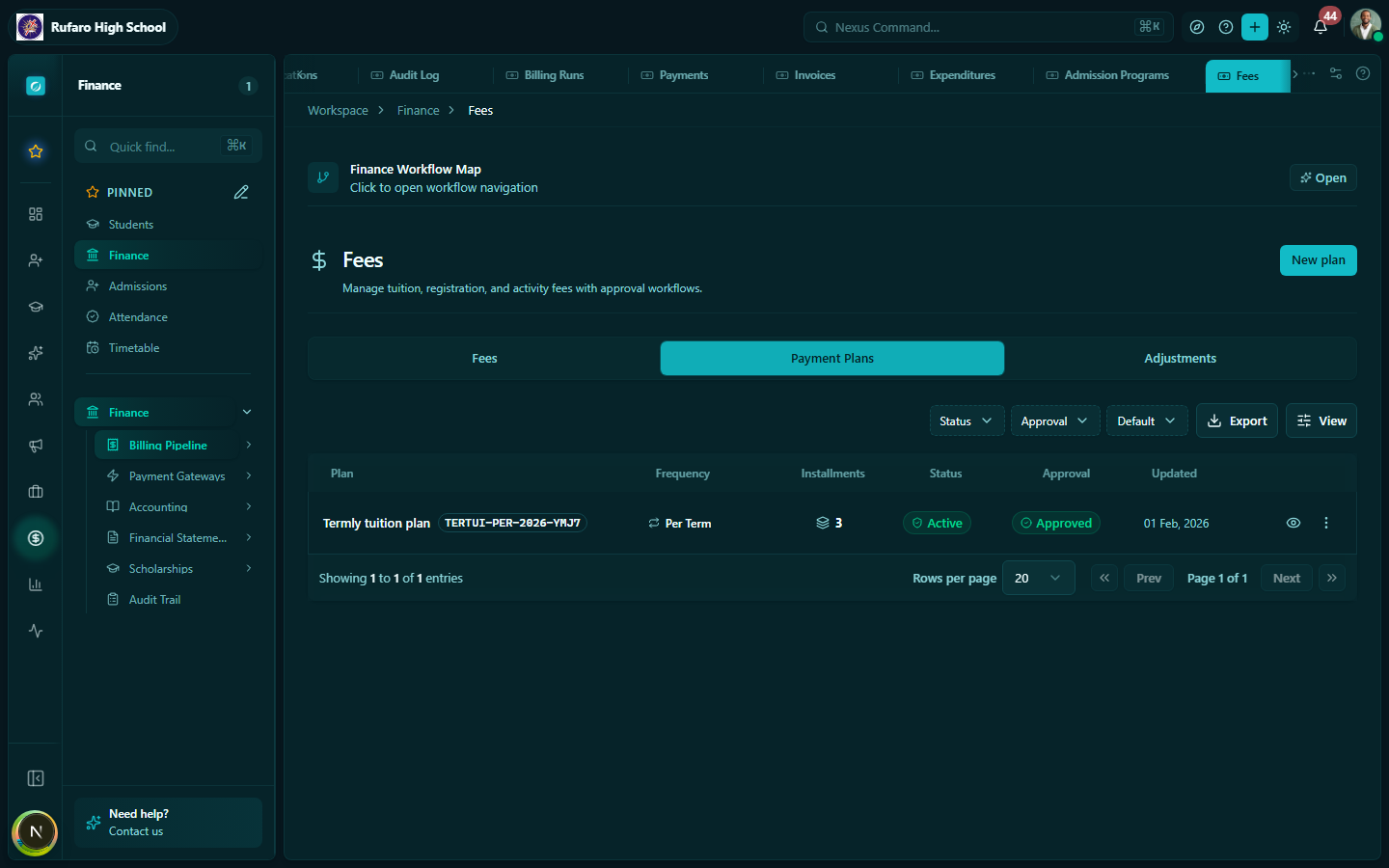Open the Admission Programs tab
Viewport: 1389px width, 868px height.
[x=1107, y=75]
